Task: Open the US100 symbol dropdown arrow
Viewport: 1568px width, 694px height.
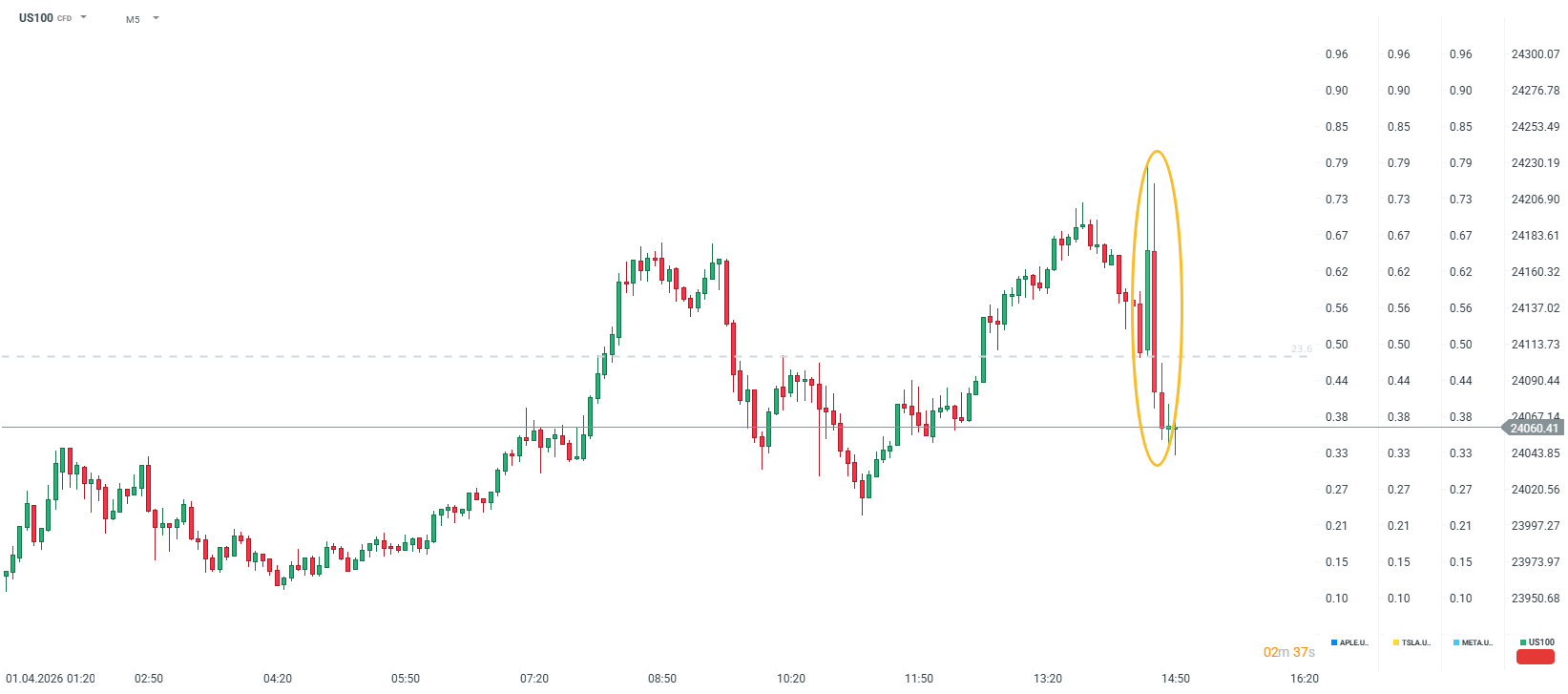Action: (x=83, y=17)
